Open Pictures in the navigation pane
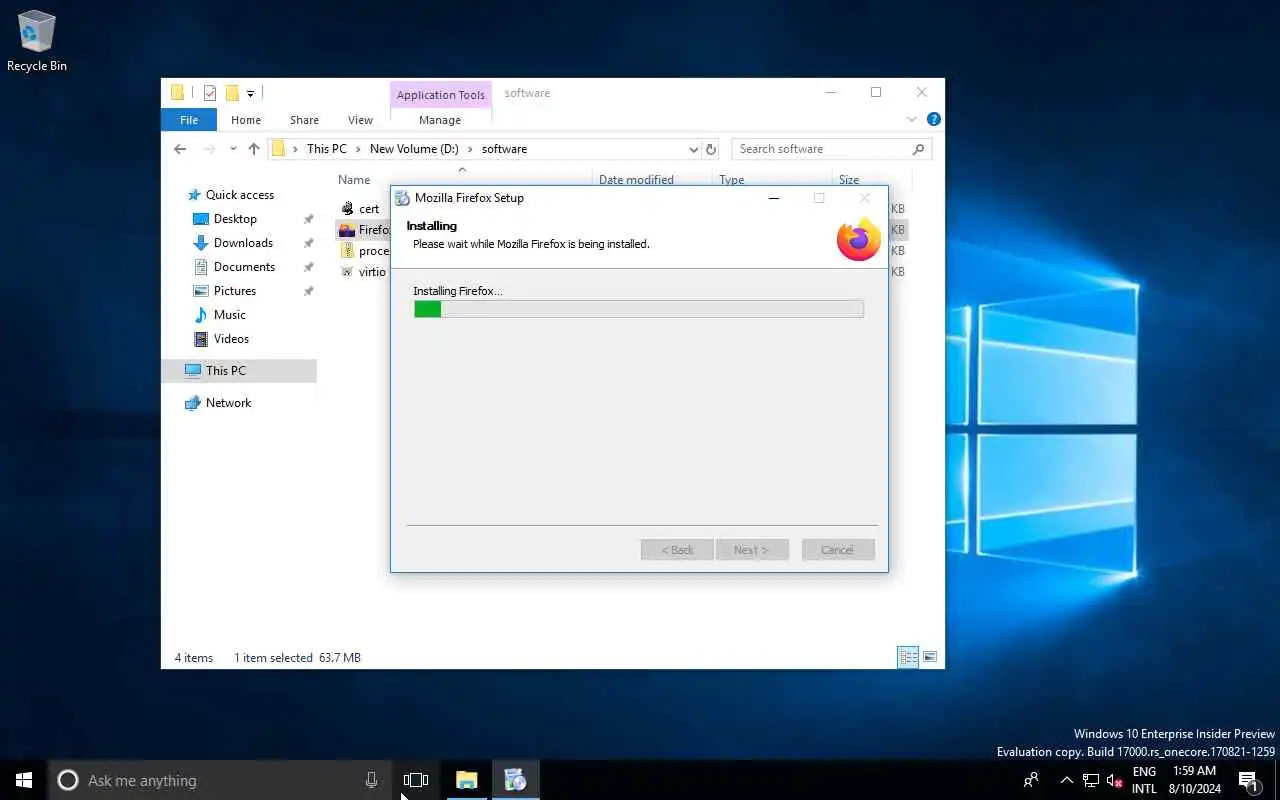The width and height of the screenshot is (1280, 800). click(x=235, y=291)
